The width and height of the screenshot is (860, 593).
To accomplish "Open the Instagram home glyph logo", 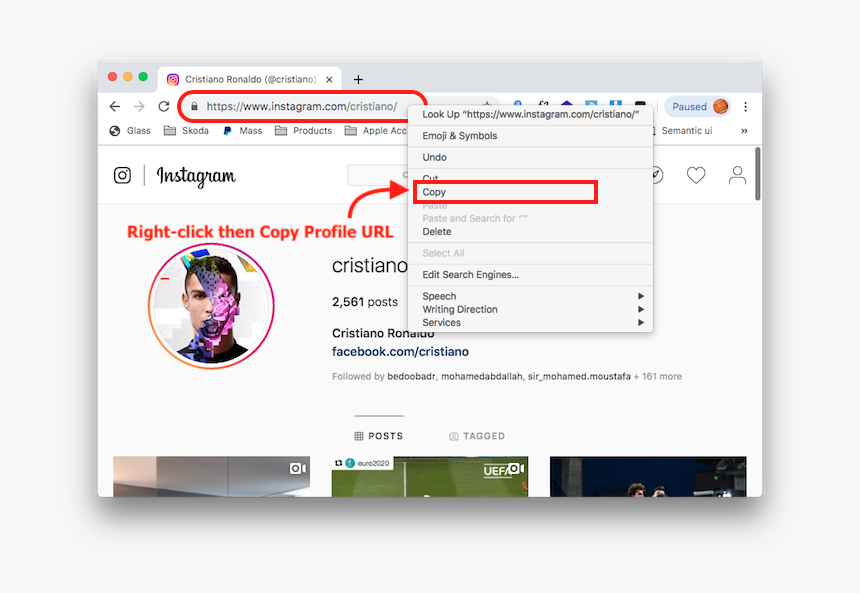I will (x=122, y=175).
